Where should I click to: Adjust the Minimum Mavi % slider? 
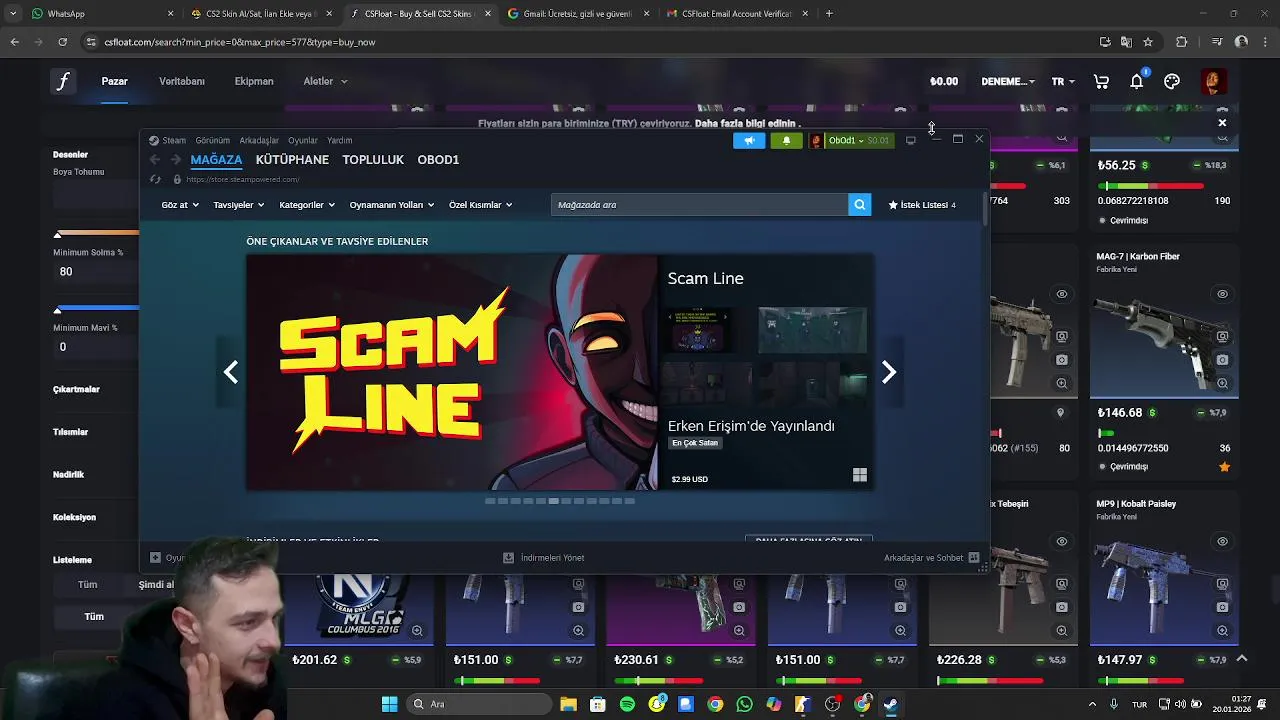pos(57,309)
